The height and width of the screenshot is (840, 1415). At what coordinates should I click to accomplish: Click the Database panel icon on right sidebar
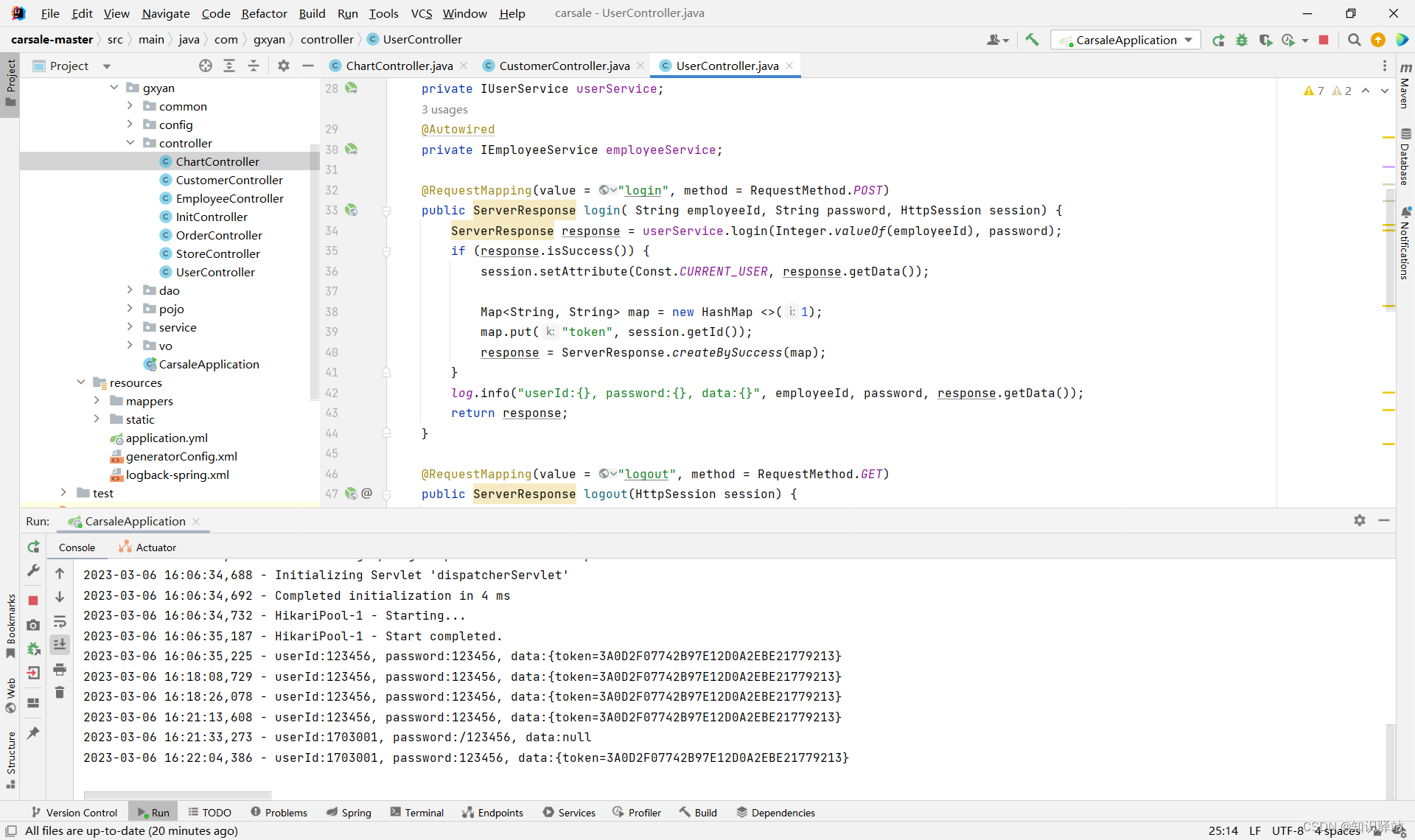coord(1405,153)
